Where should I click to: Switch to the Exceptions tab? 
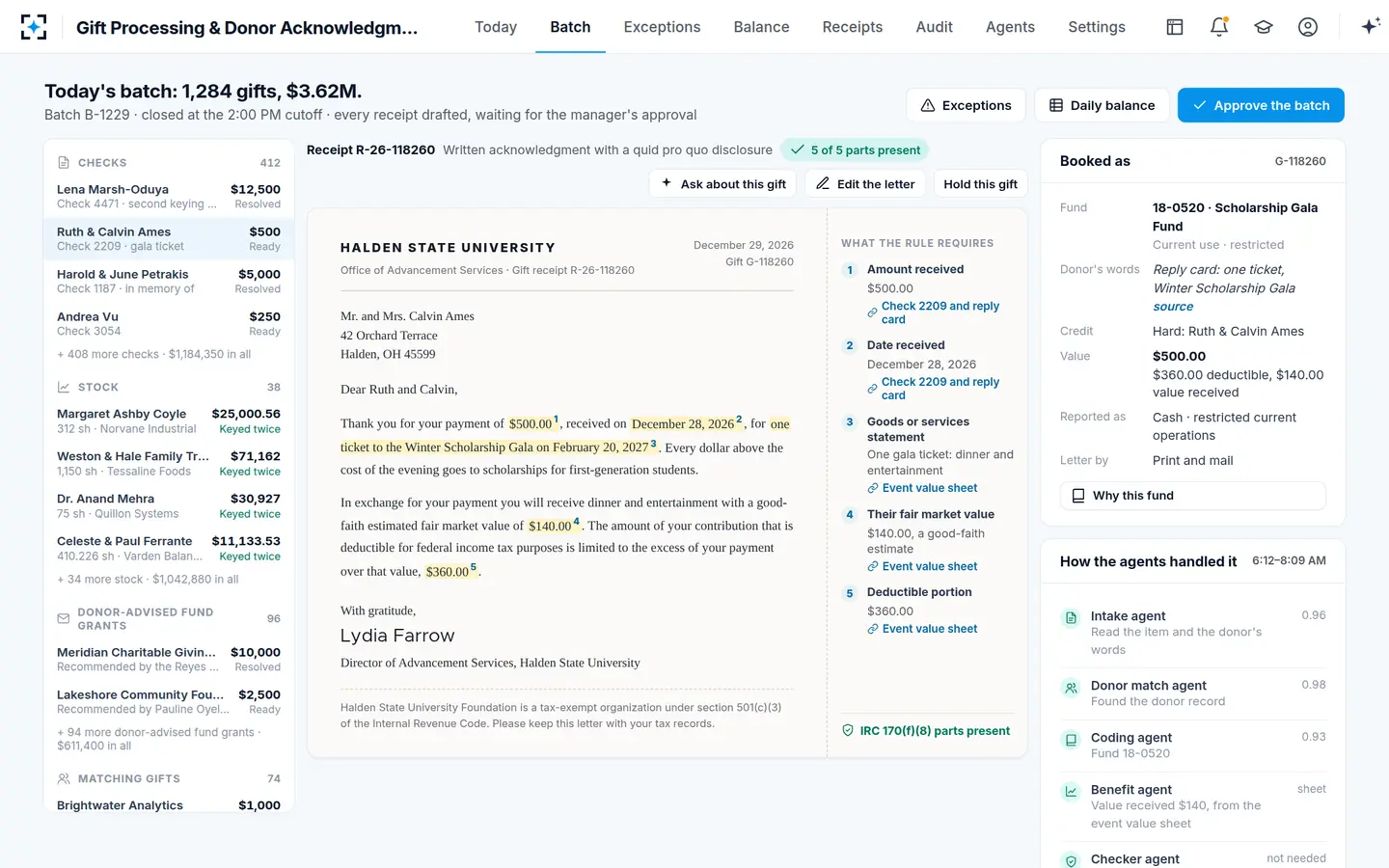click(662, 27)
